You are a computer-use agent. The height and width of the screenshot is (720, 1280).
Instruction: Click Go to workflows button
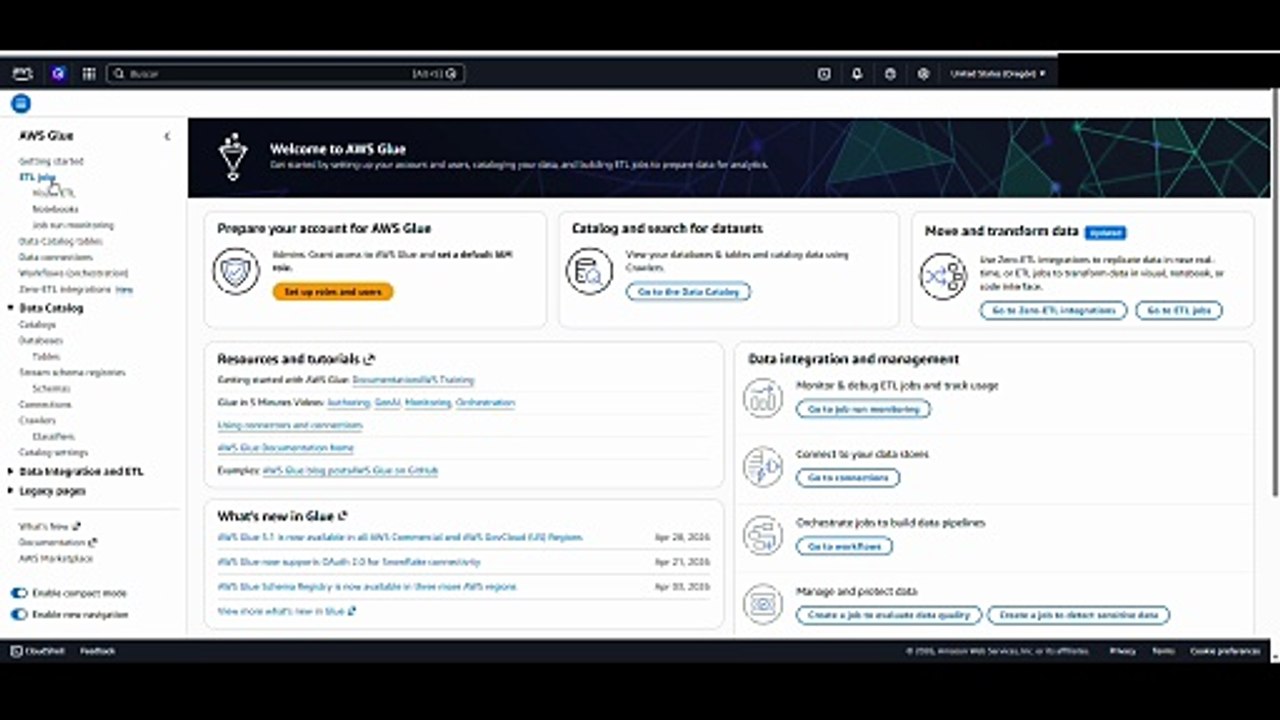(x=844, y=547)
